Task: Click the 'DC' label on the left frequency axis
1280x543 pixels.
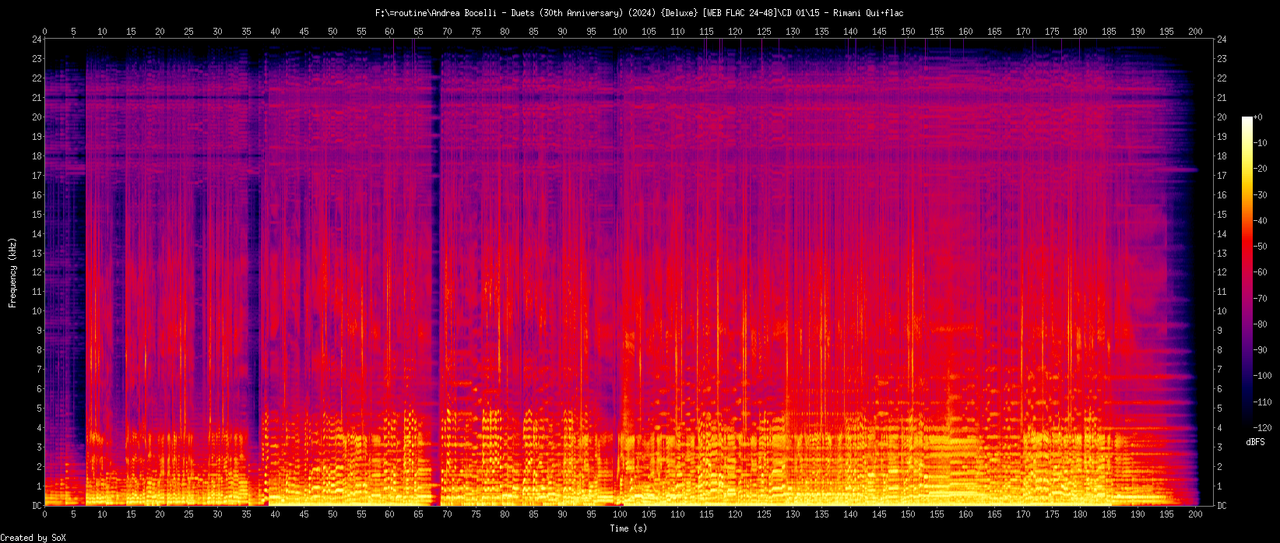Action: click(37, 506)
